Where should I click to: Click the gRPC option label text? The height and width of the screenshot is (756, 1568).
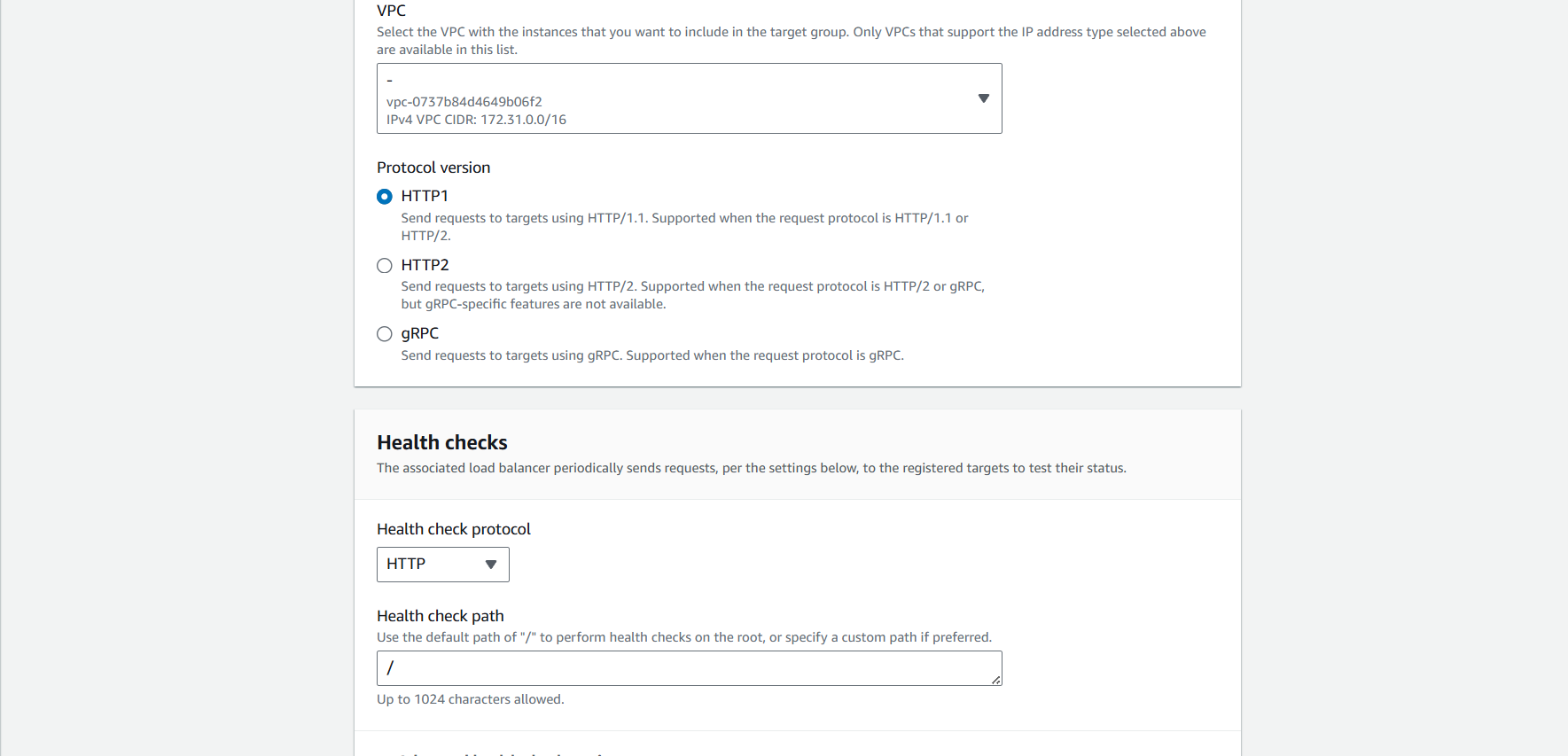click(420, 333)
